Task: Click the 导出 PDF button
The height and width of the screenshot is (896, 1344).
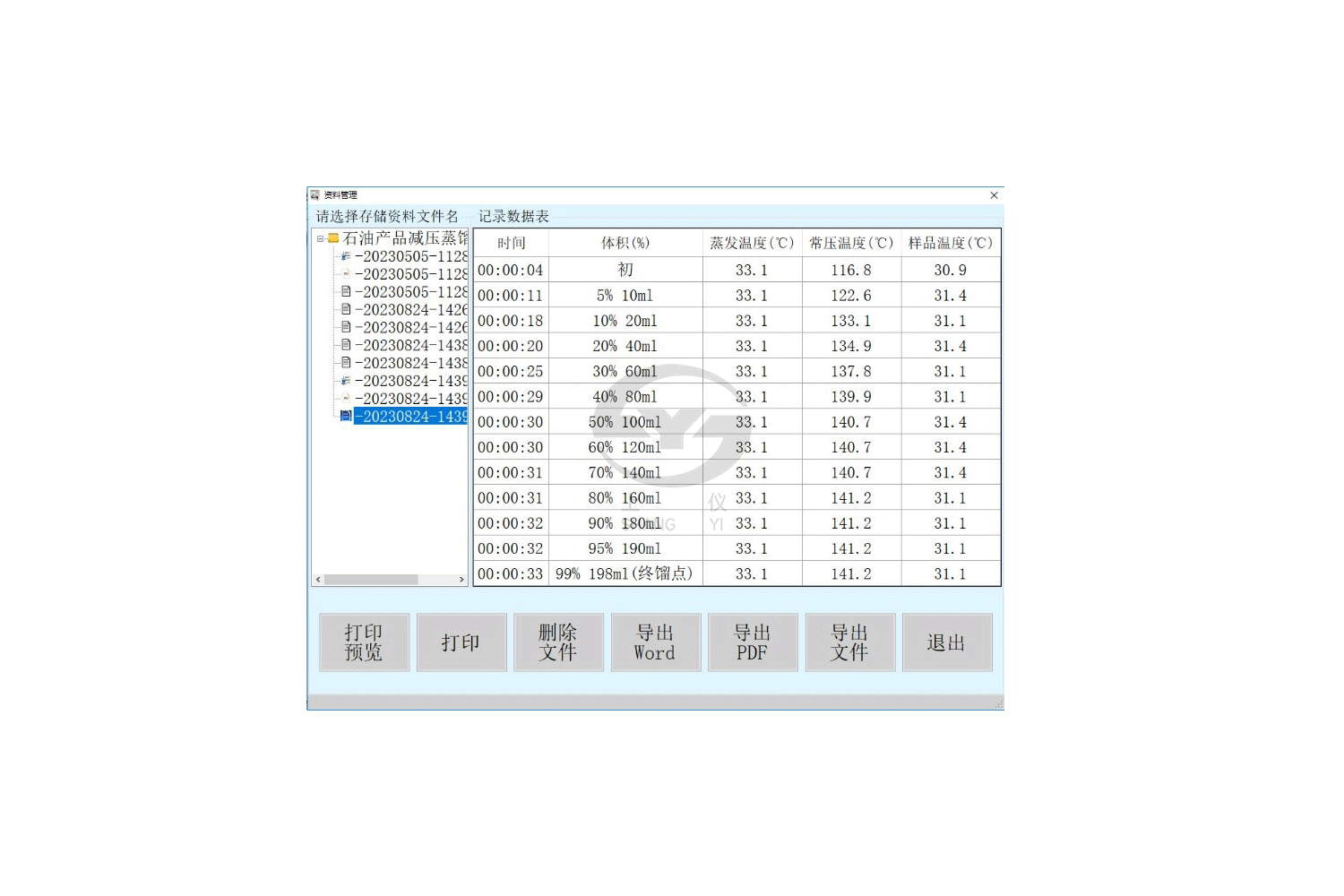Action: (753, 642)
